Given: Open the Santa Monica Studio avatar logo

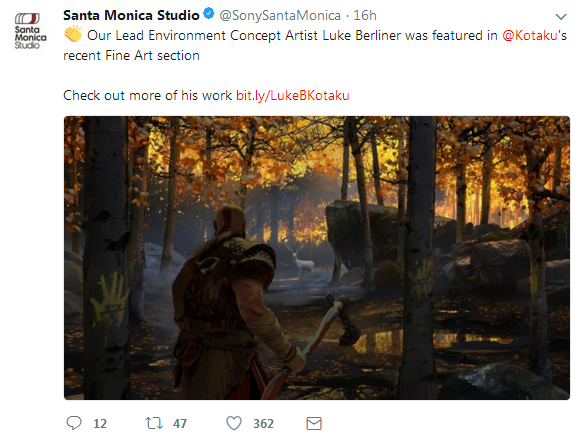Looking at the screenshot, I should point(30,31).
